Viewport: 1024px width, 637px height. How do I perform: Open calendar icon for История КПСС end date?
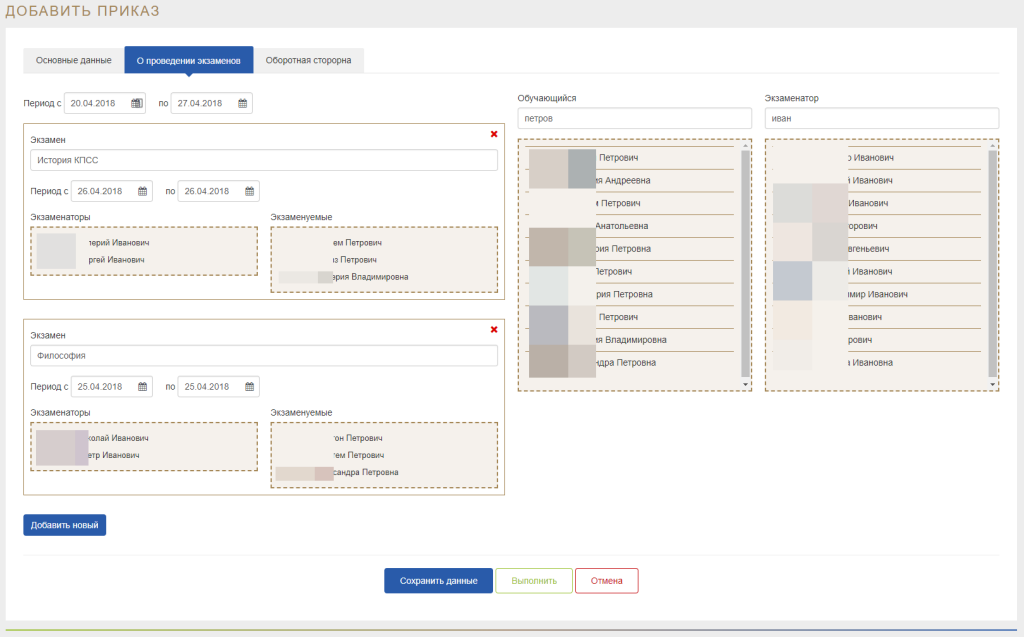click(x=249, y=191)
